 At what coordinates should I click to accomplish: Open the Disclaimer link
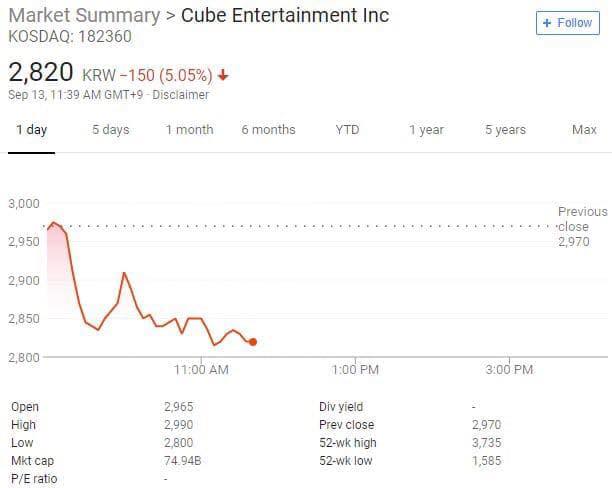tap(182, 95)
